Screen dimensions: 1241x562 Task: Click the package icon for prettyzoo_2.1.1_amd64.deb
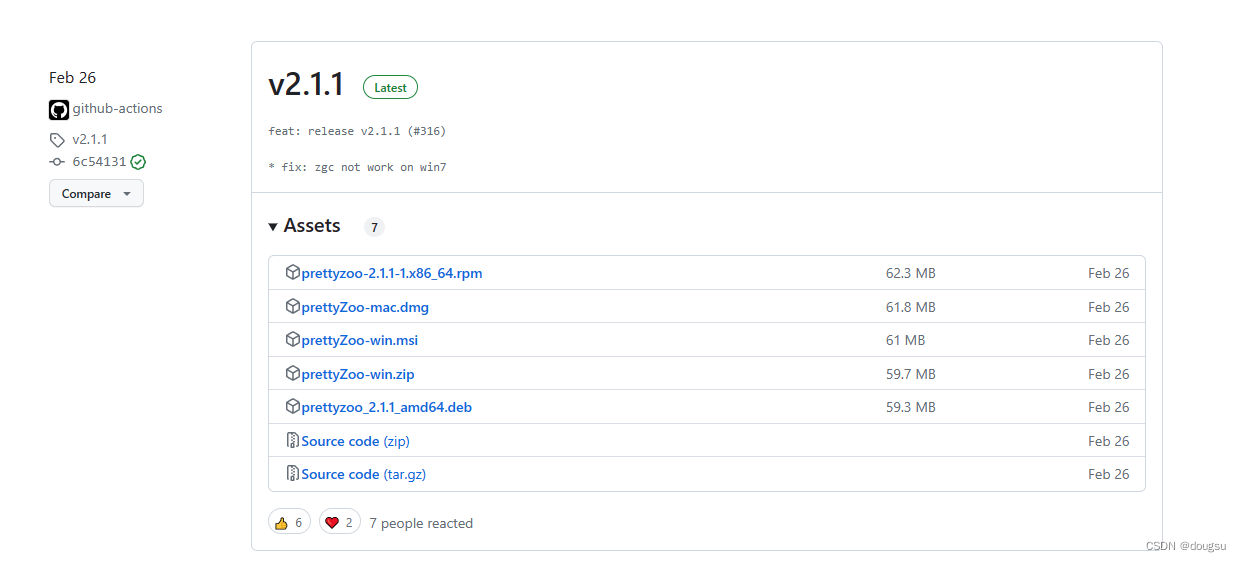pyautogui.click(x=293, y=406)
